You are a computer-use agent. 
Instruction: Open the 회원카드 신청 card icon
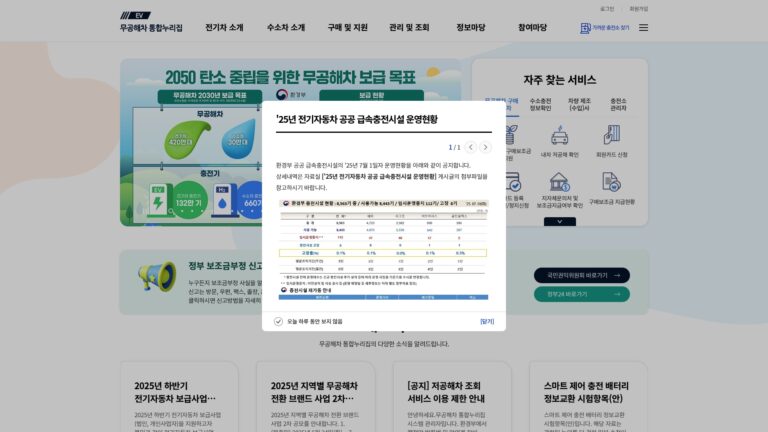point(611,135)
